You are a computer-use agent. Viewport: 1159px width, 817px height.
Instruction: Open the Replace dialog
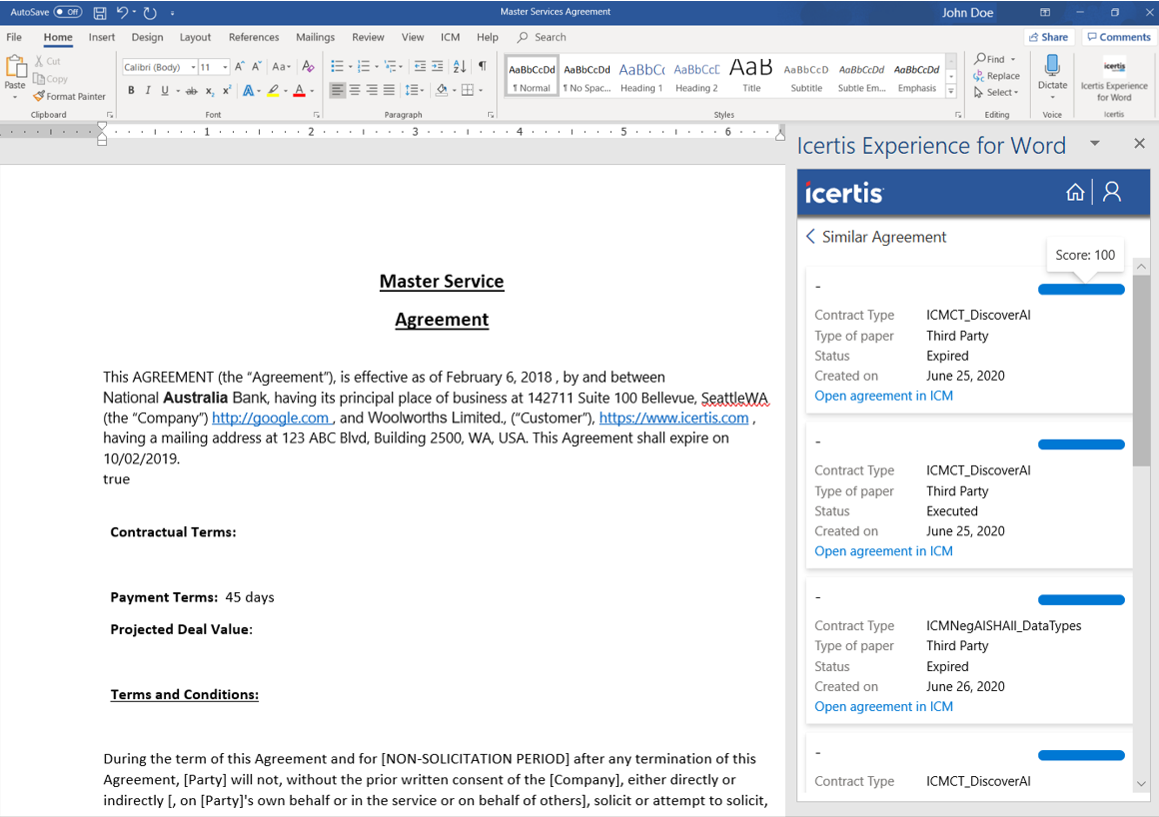tap(996, 75)
